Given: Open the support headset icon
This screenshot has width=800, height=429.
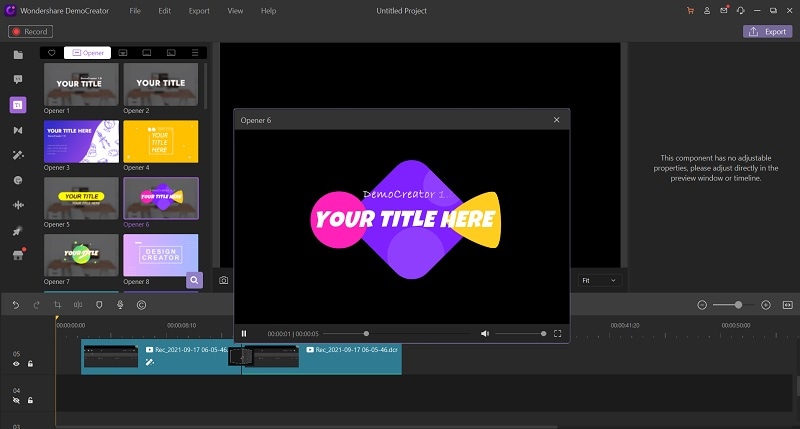Looking at the screenshot, I should pos(740,11).
